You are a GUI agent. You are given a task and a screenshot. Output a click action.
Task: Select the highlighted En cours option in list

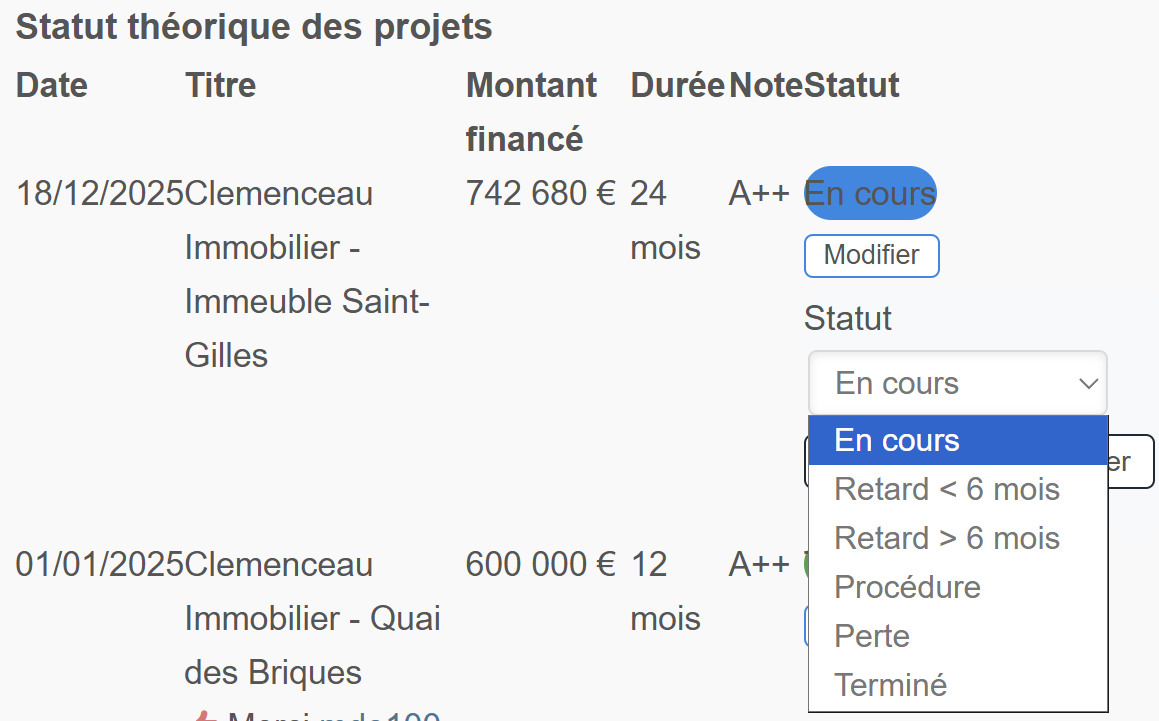click(x=958, y=441)
